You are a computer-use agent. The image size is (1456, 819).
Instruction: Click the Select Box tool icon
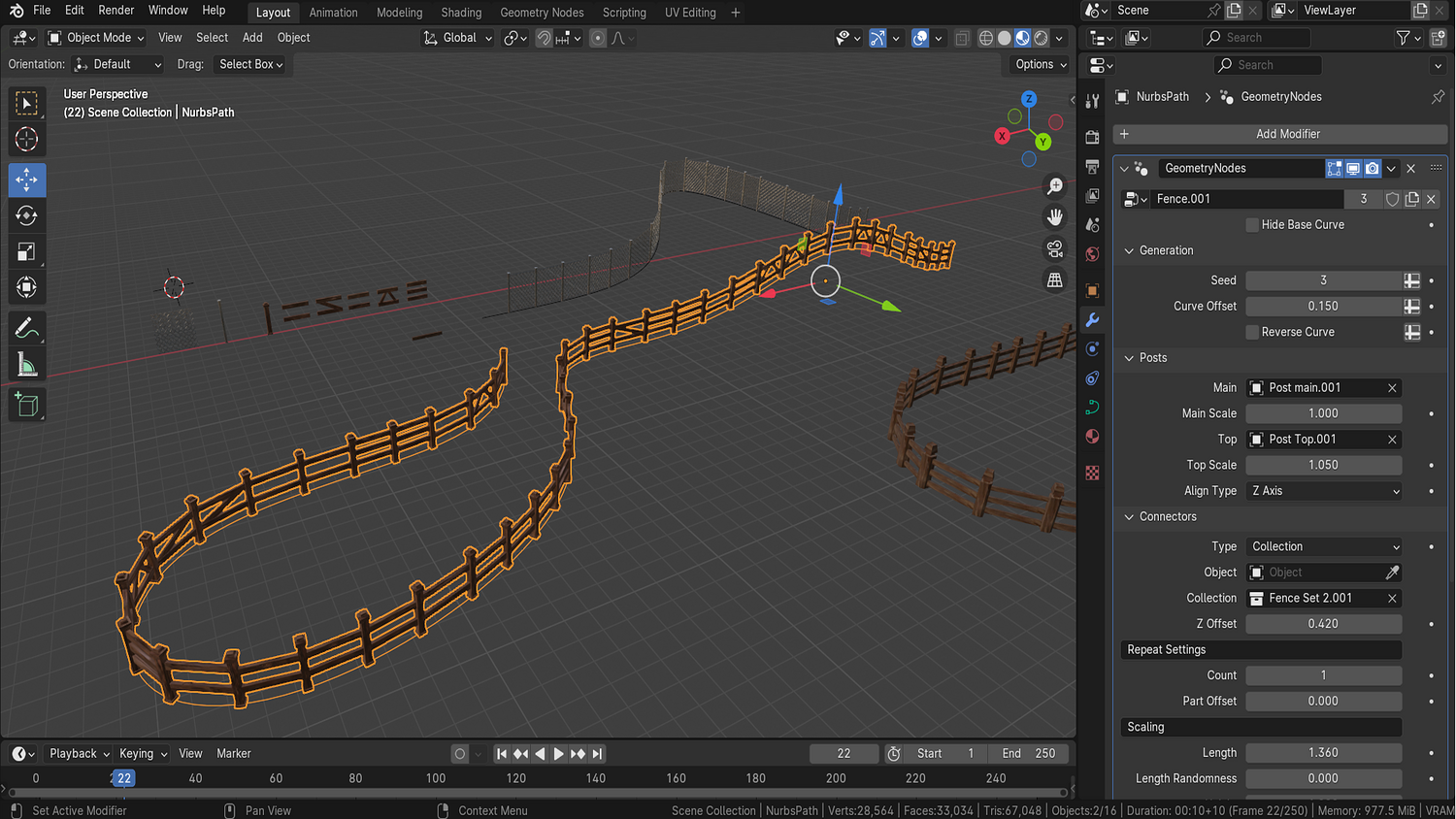pyautogui.click(x=27, y=104)
